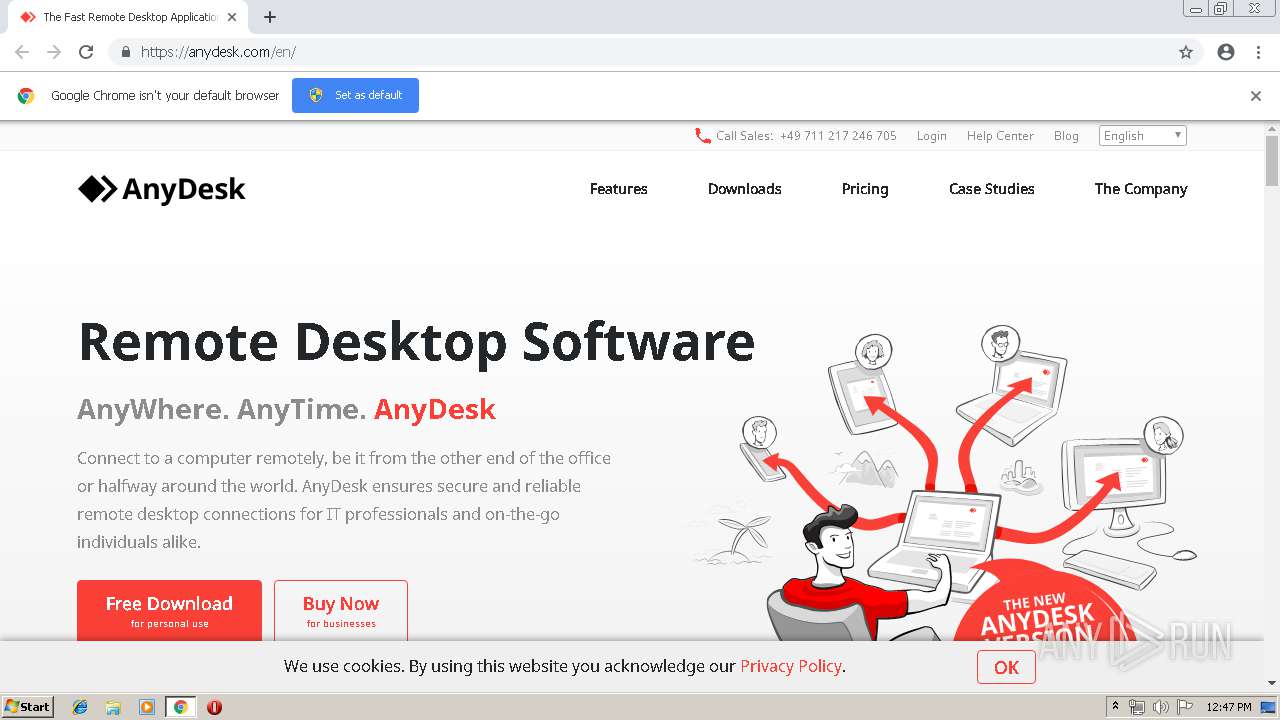Open the media player taskbar icon
Image resolution: width=1280 pixels, height=720 pixels.
tap(147, 707)
